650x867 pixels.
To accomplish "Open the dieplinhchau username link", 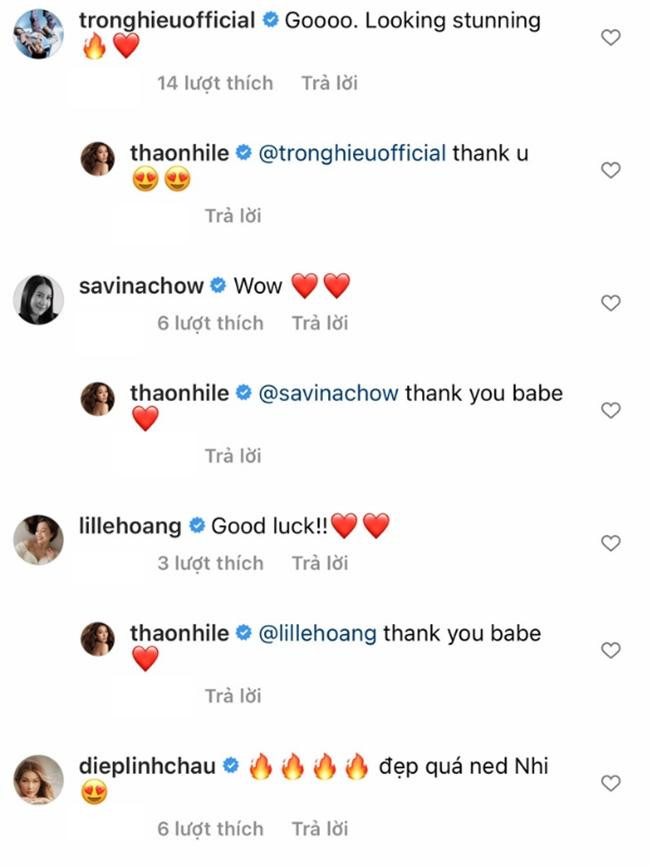I will click(146, 767).
